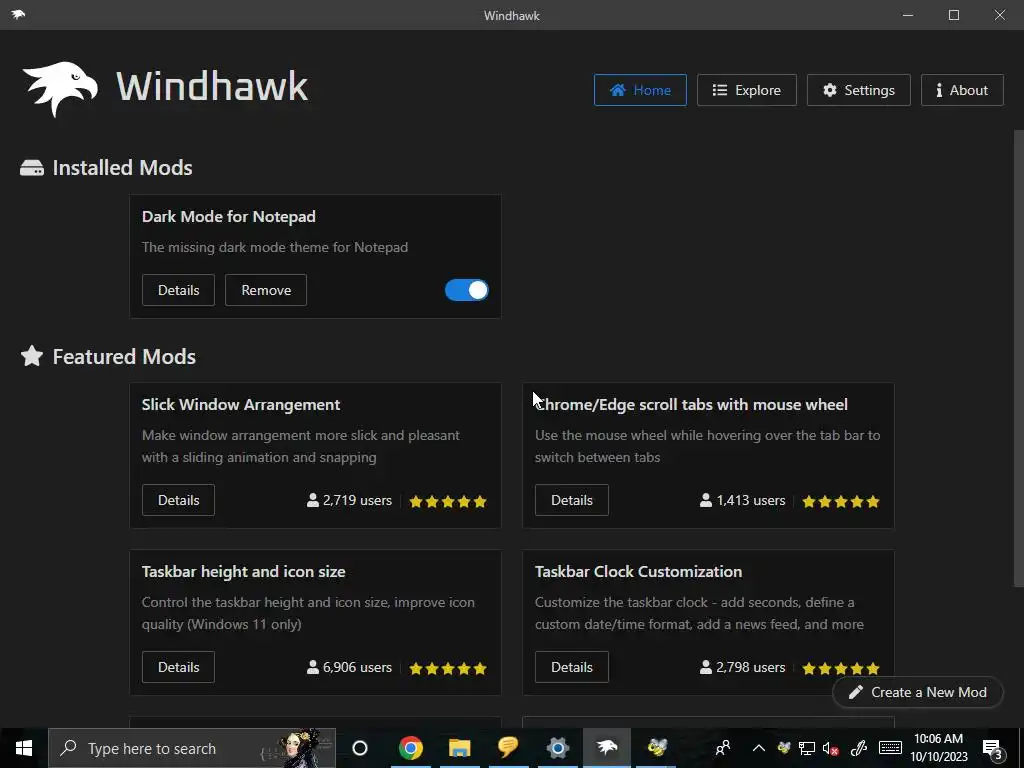This screenshot has height=768, width=1024.
Task: Click the Installed Mods heading
Action: tap(122, 168)
